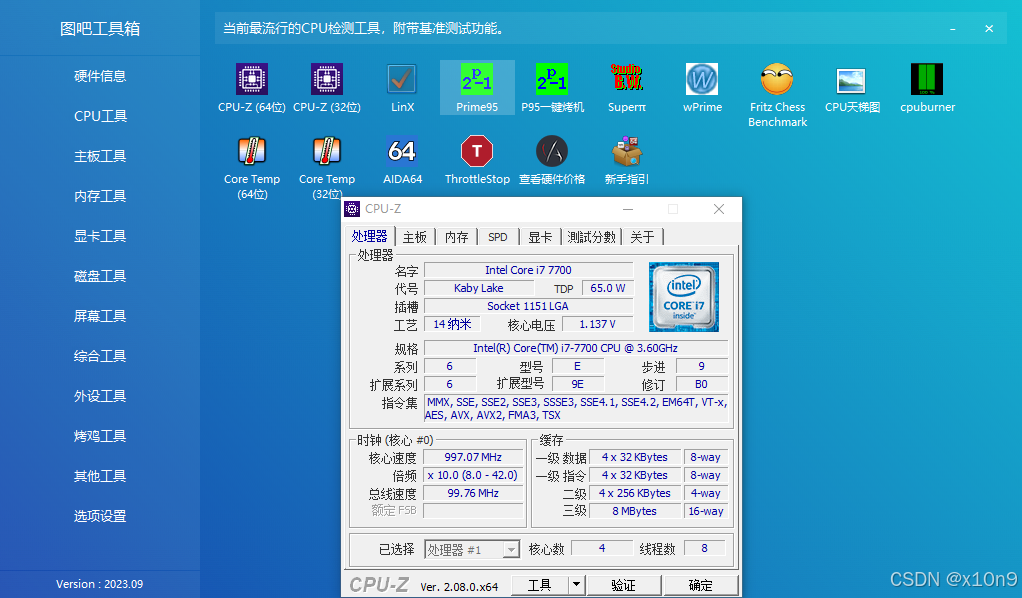
Task: Launch the AIDA64 icon
Action: pyautogui.click(x=402, y=151)
